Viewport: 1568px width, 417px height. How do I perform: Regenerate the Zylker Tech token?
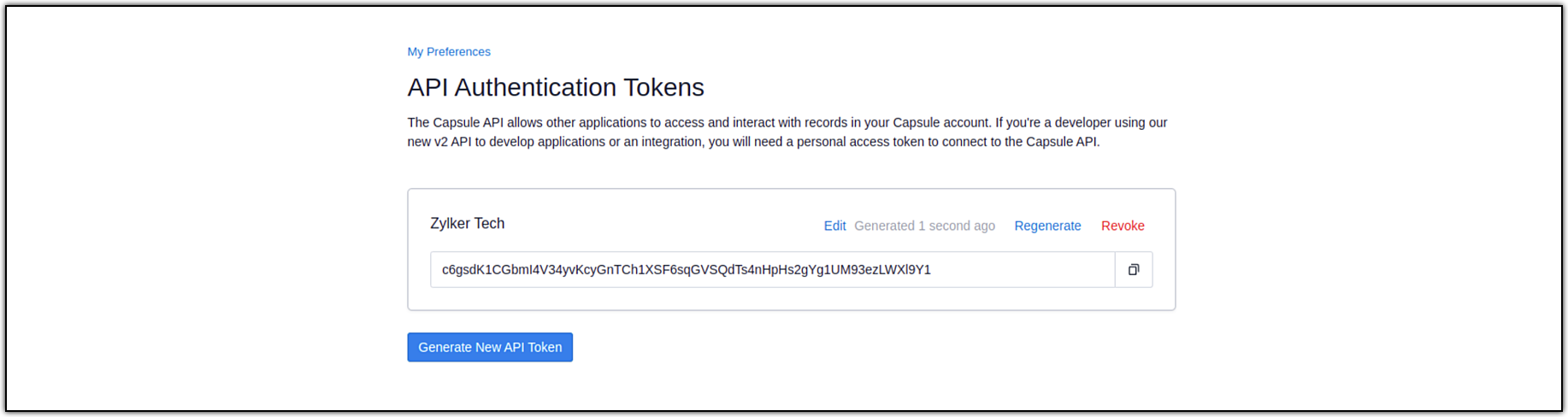1047,226
